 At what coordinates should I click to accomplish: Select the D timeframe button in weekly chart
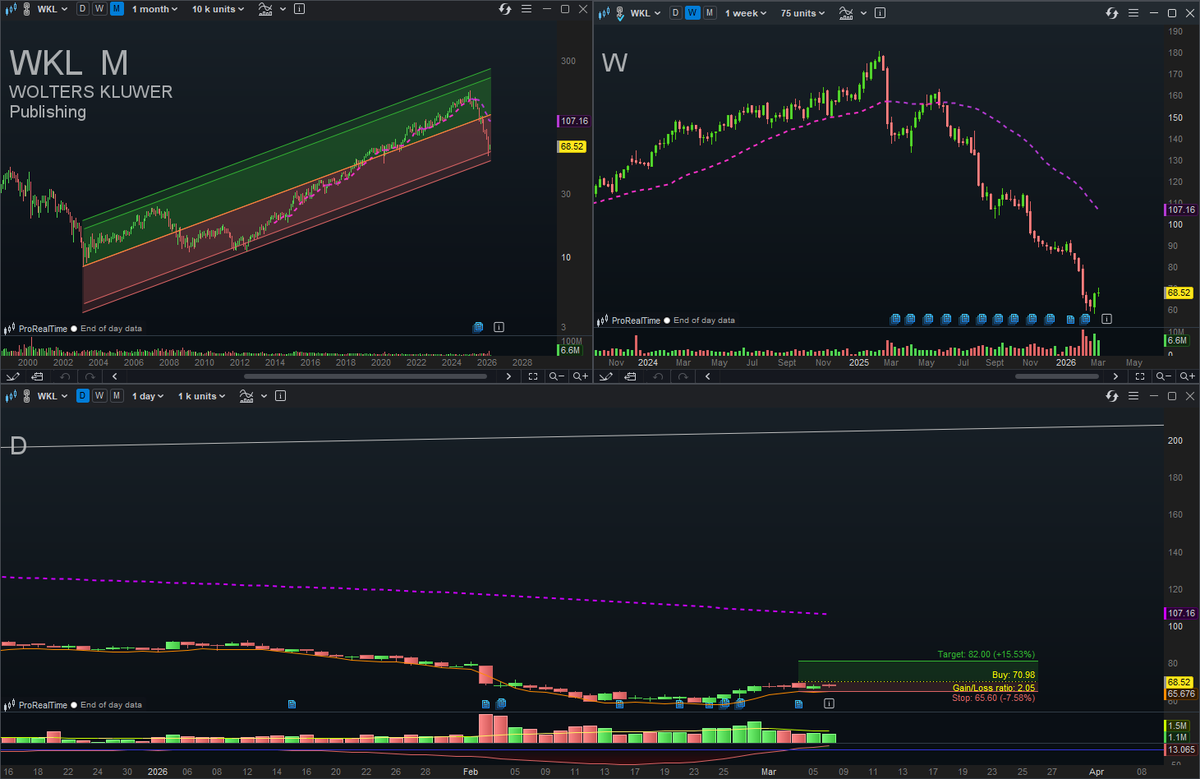click(677, 13)
